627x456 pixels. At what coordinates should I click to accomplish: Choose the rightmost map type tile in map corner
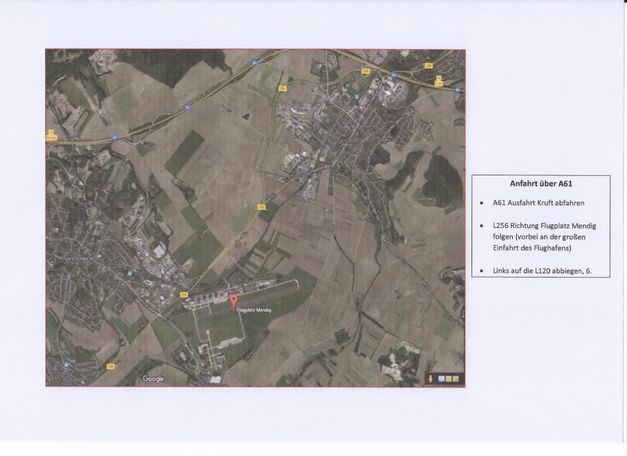(456, 378)
